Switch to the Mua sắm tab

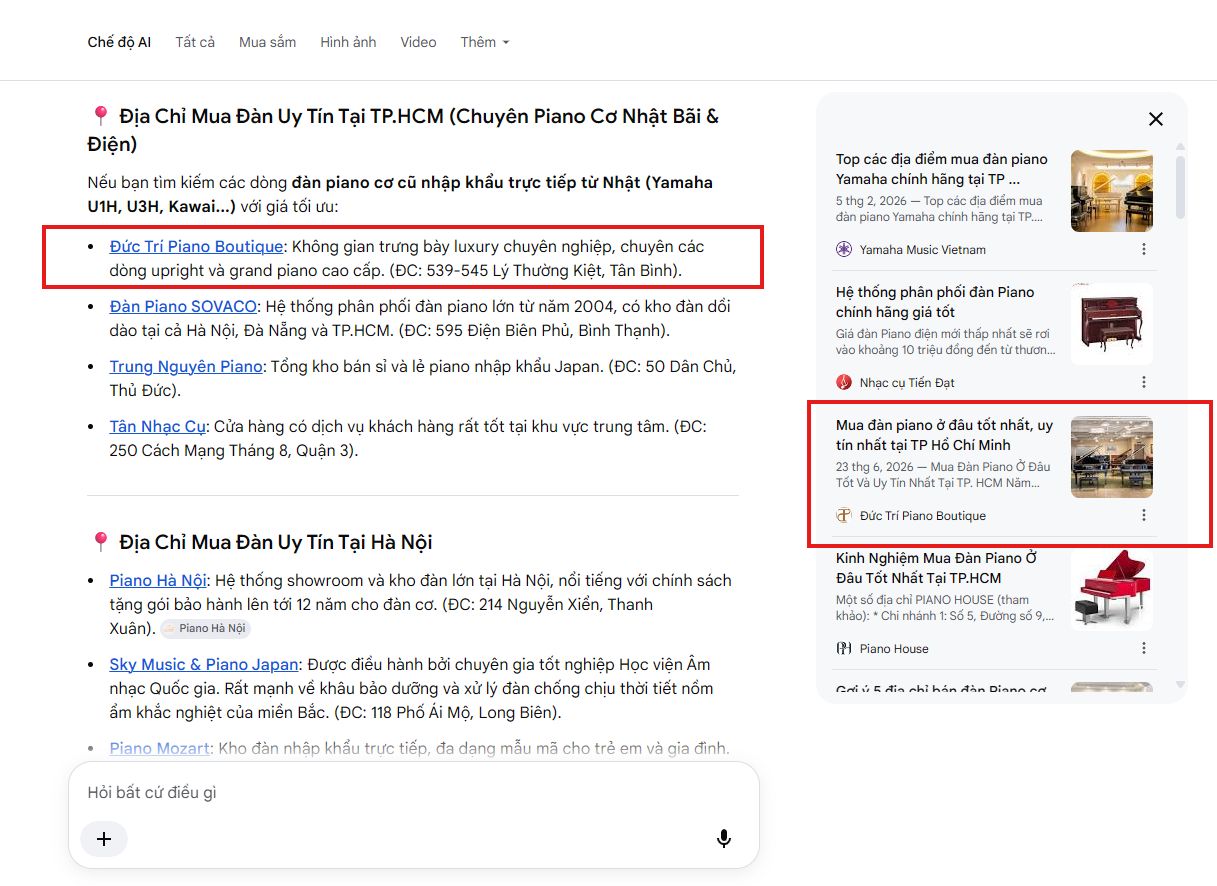[x=268, y=42]
